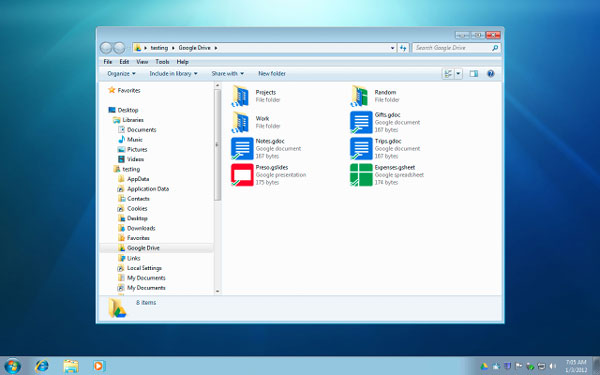The height and width of the screenshot is (375, 600).
Task: Click the refresh button beside address bar
Action: (403, 48)
